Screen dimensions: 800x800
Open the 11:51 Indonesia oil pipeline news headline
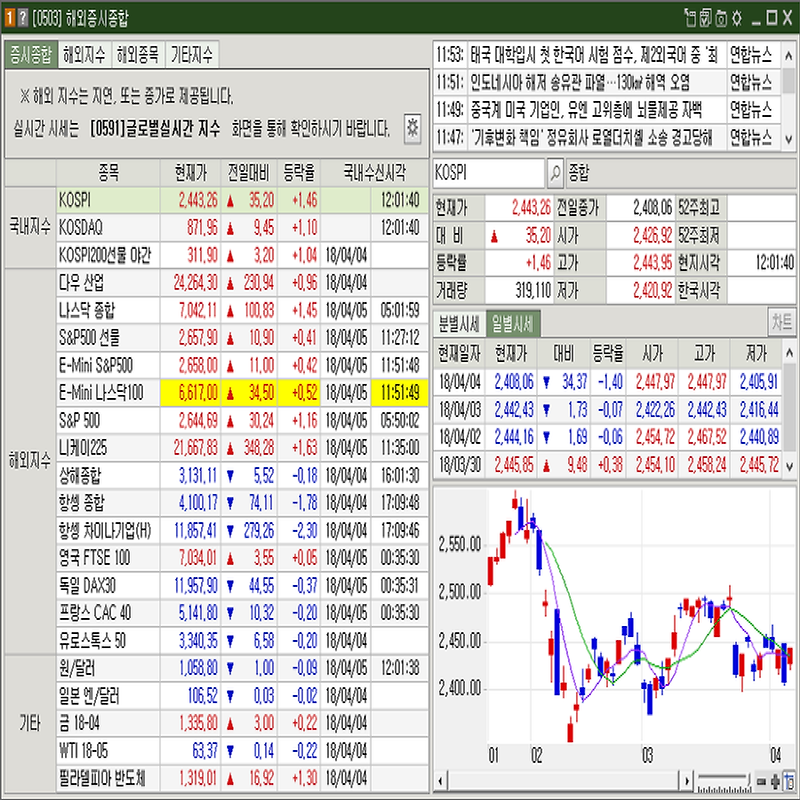tap(580, 82)
